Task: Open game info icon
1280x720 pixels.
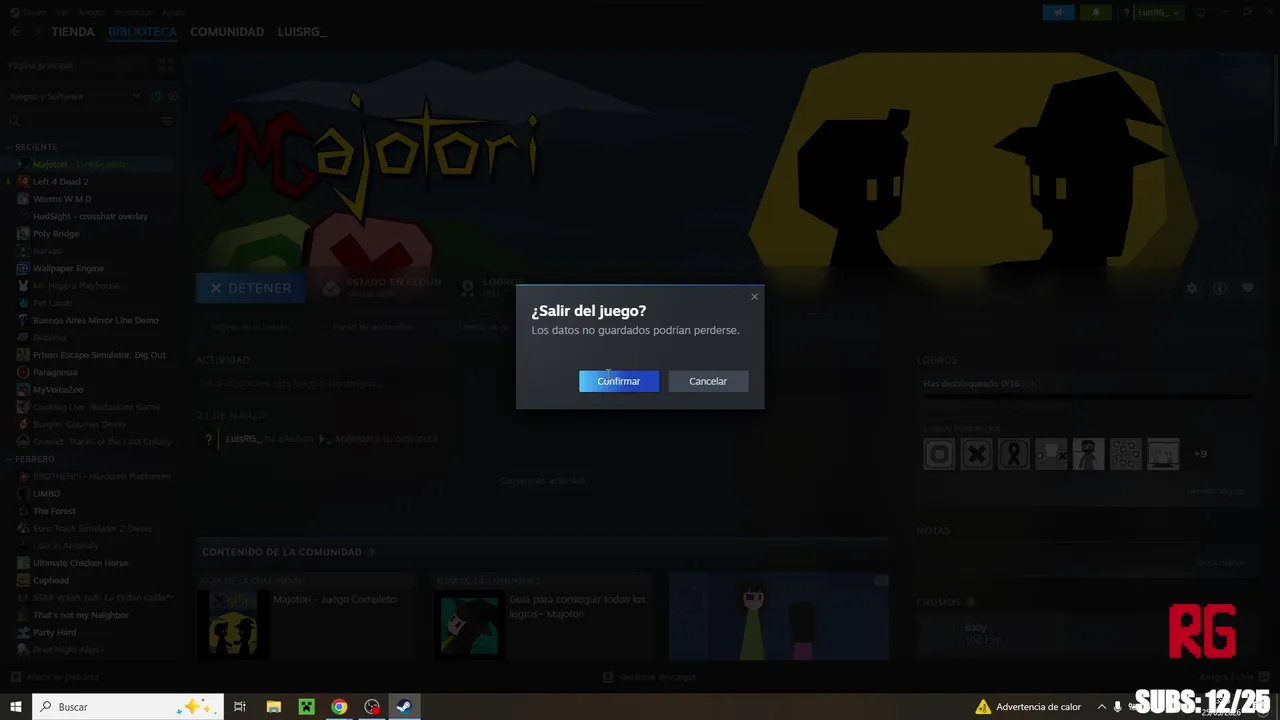Action: coord(1220,288)
